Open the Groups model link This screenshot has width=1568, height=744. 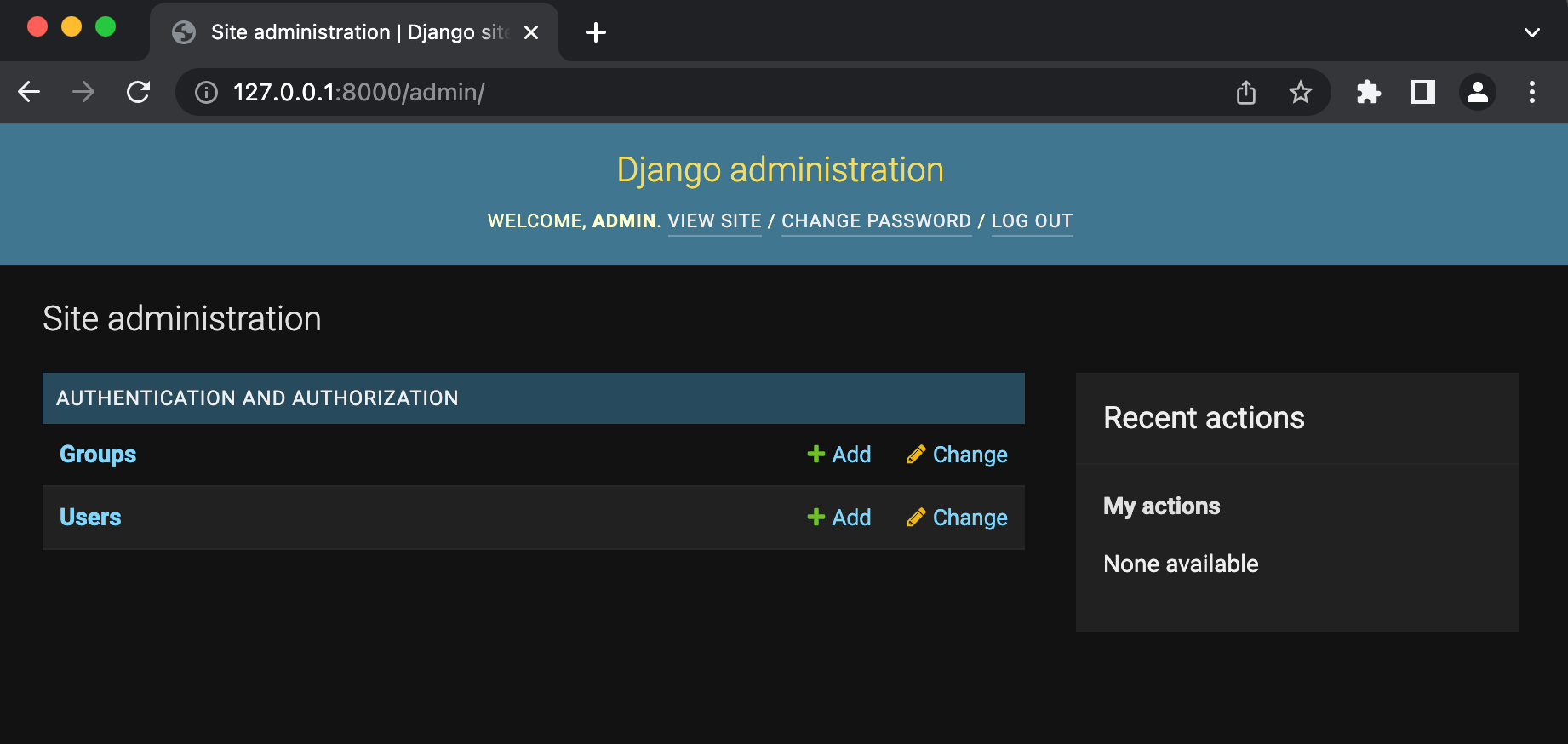coord(98,455)
